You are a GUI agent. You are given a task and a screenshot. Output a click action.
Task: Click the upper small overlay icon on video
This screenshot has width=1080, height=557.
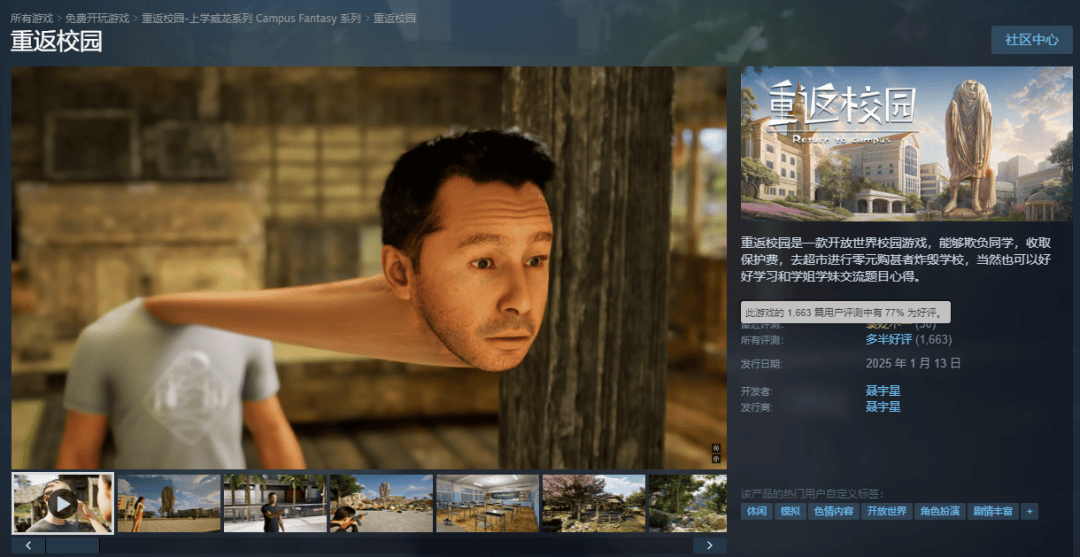(716, 448)
